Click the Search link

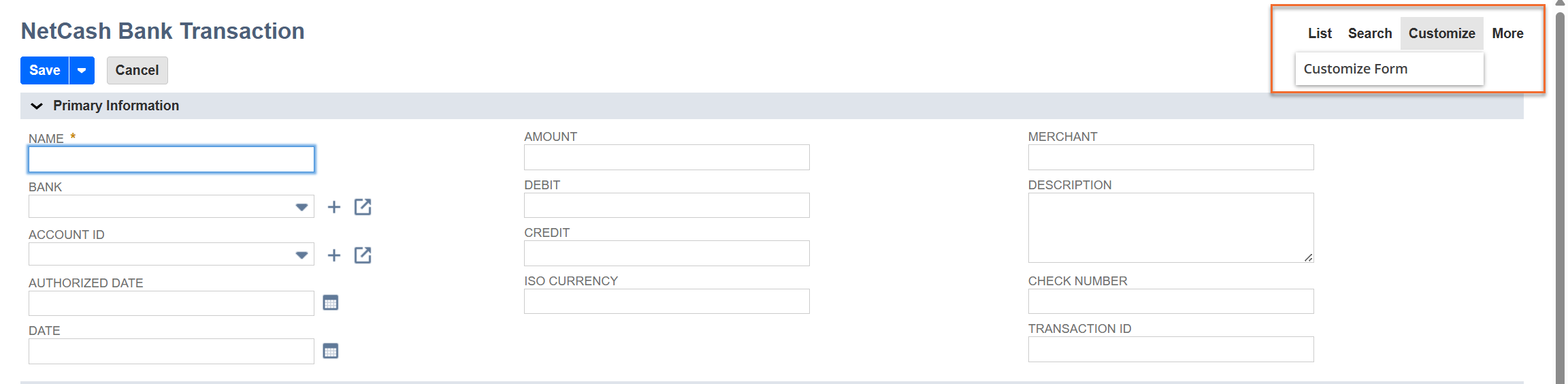1369,33
